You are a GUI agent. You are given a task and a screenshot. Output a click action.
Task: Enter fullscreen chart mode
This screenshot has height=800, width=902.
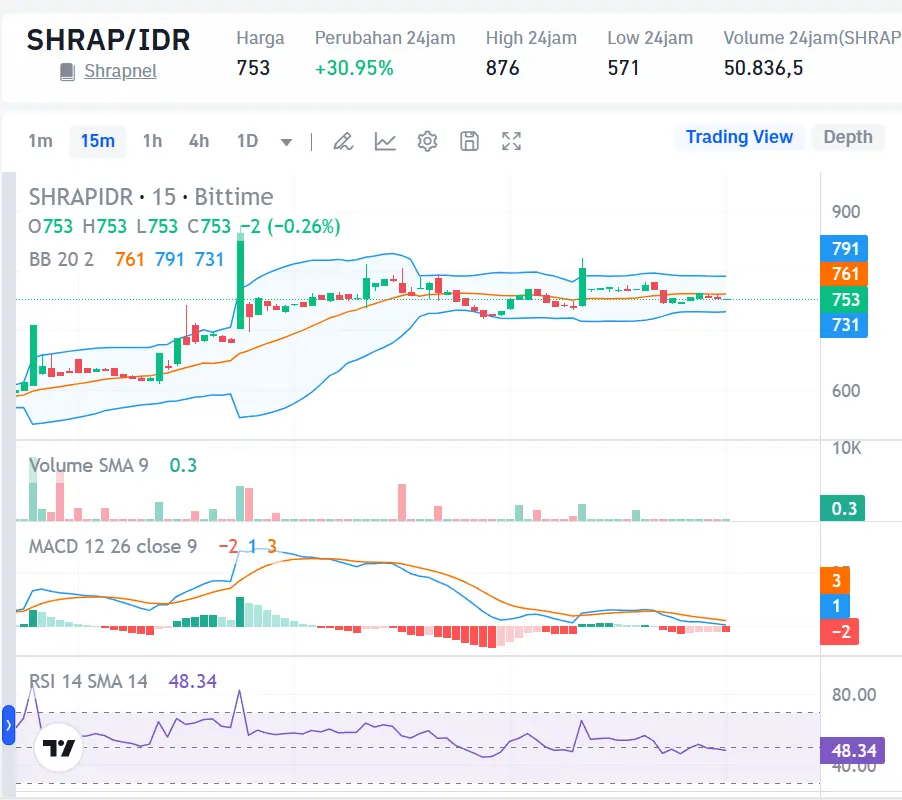[511, 141]
